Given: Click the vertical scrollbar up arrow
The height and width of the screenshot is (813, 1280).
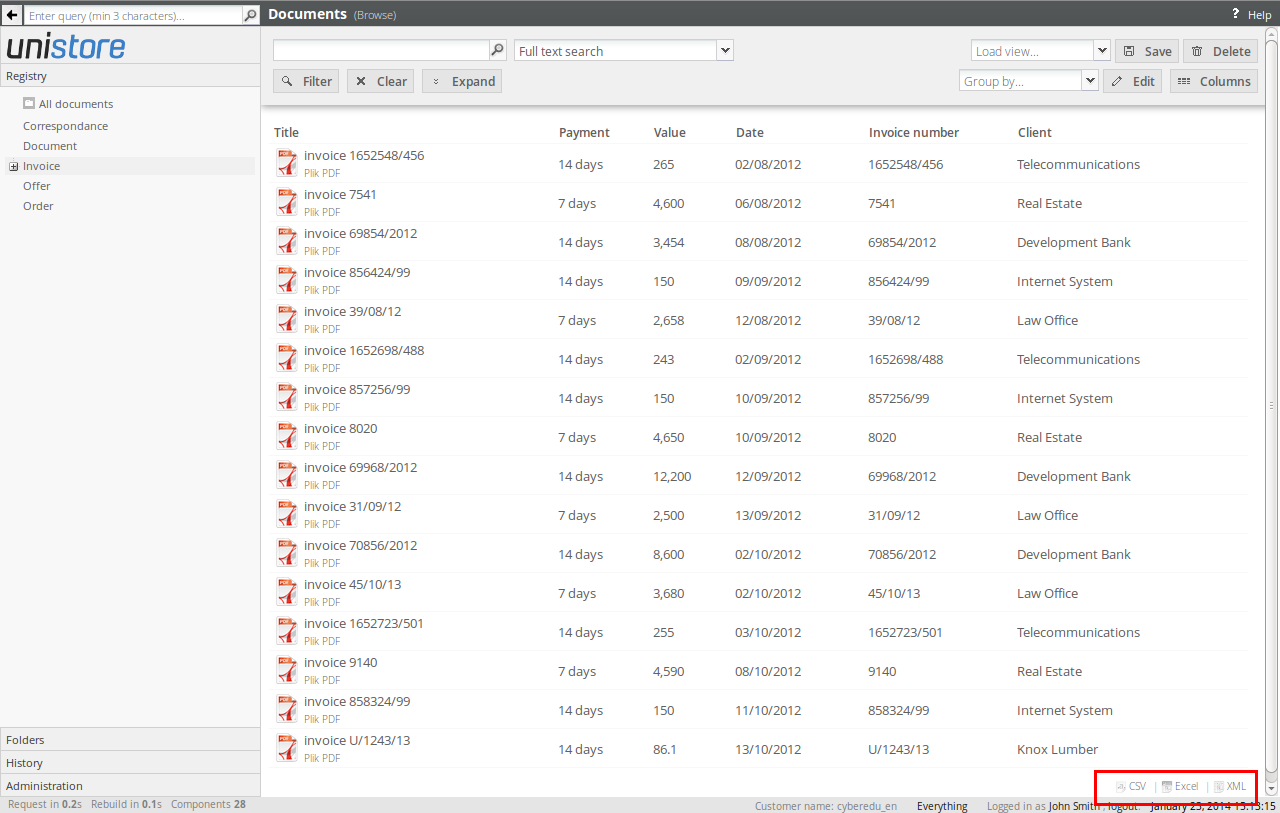Looking at the screenshot, I should tap(1272, 35).
